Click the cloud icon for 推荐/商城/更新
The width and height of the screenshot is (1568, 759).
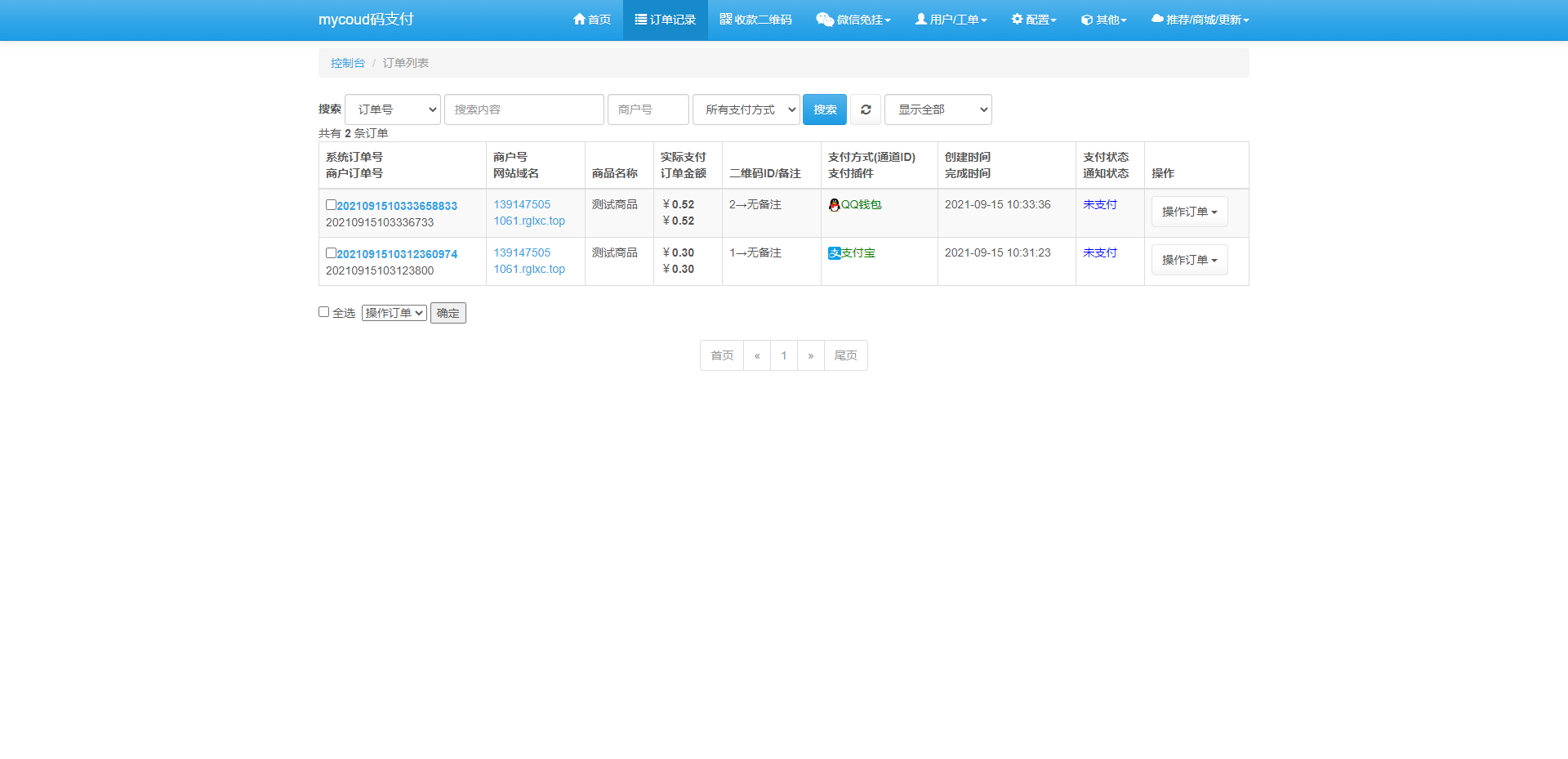1156,19
